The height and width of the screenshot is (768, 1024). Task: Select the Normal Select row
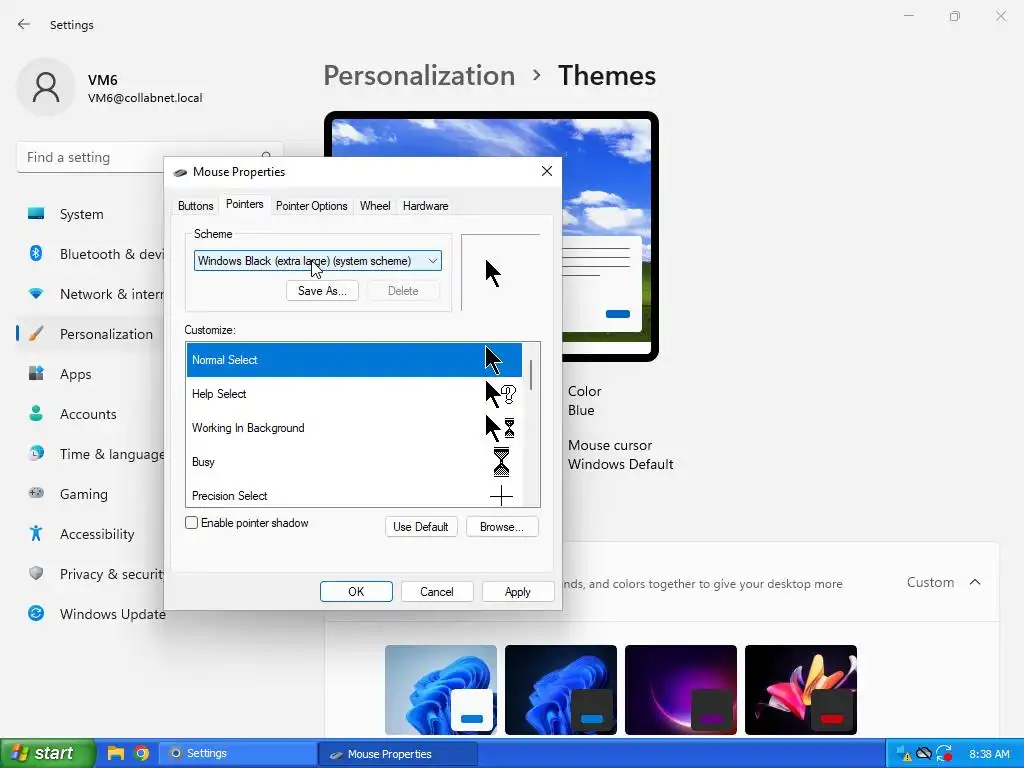tap(354, 360)
